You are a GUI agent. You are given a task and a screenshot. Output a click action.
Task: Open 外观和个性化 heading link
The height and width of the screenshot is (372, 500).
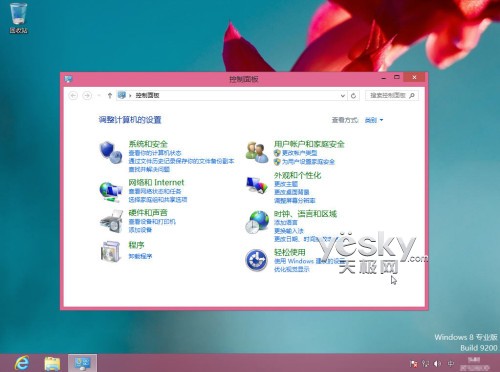(x=298, y=175)
